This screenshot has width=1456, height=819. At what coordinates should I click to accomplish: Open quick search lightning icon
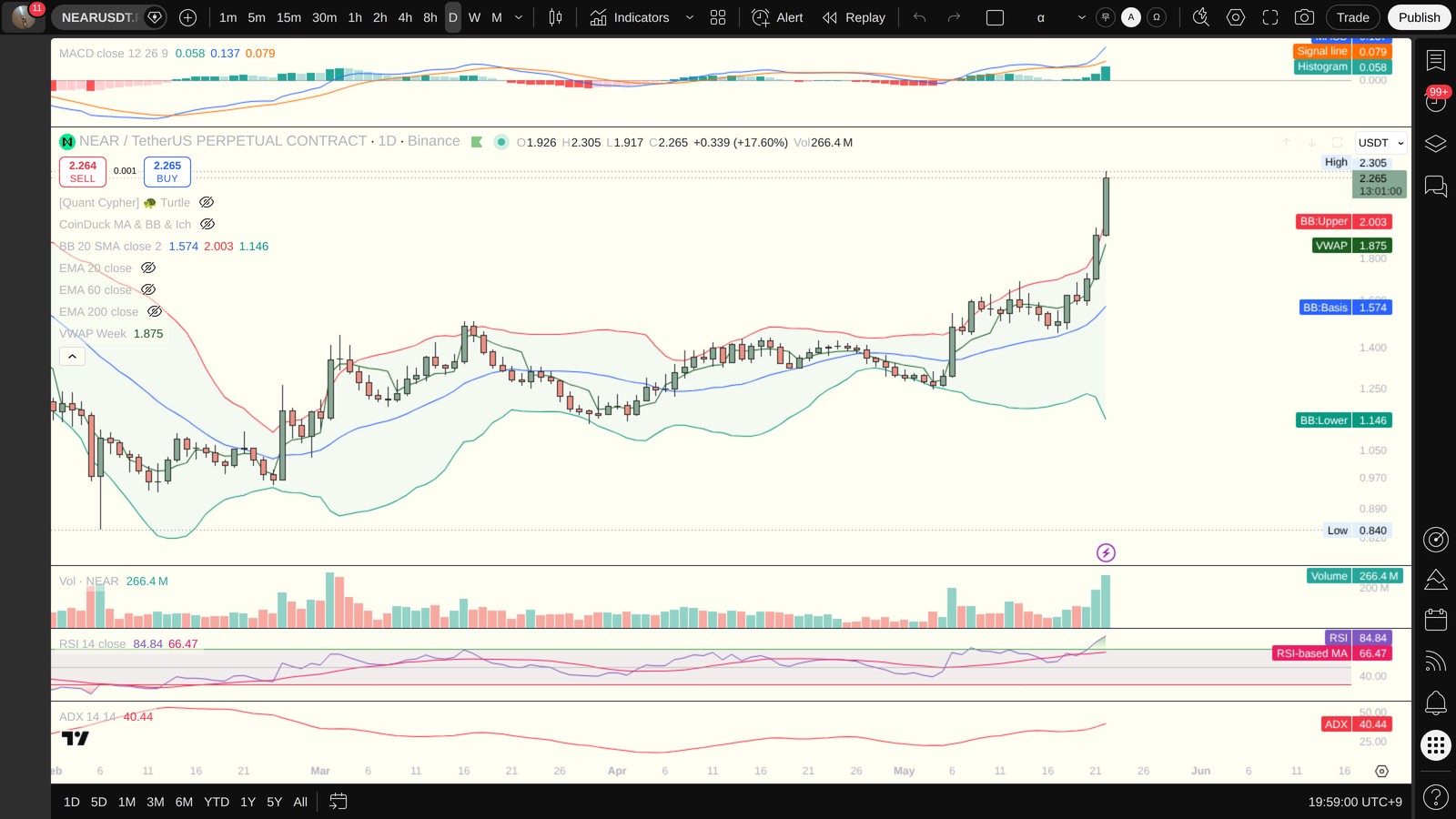pos(1200,17)
